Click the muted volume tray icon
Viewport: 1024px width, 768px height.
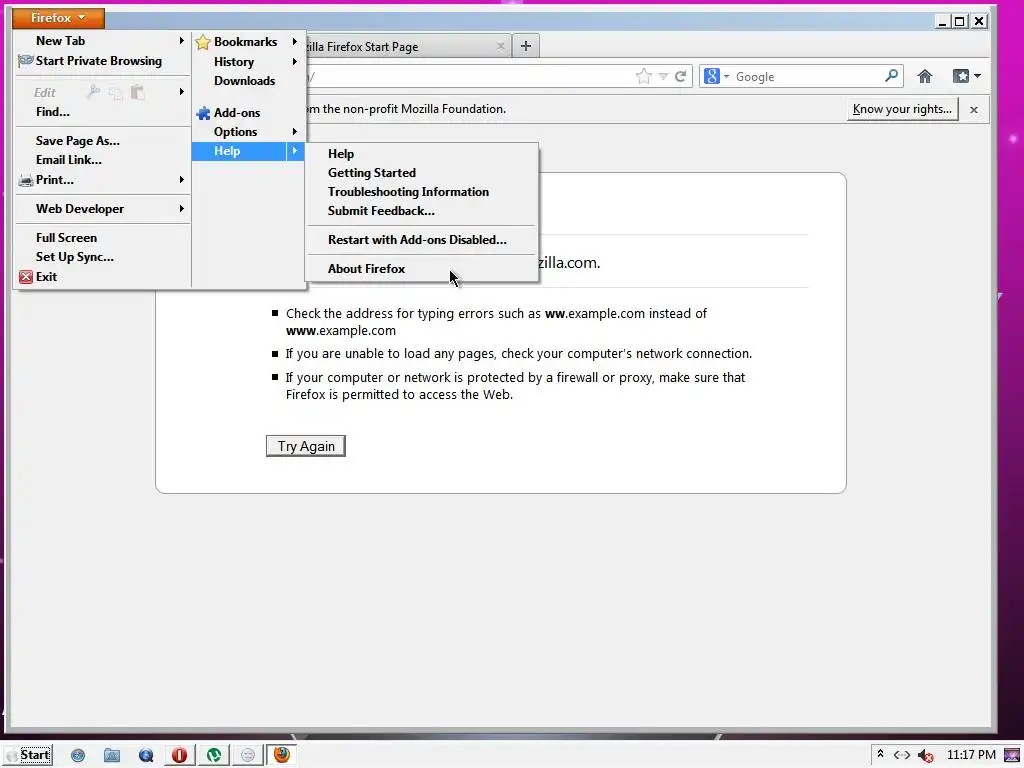[925, 756]
